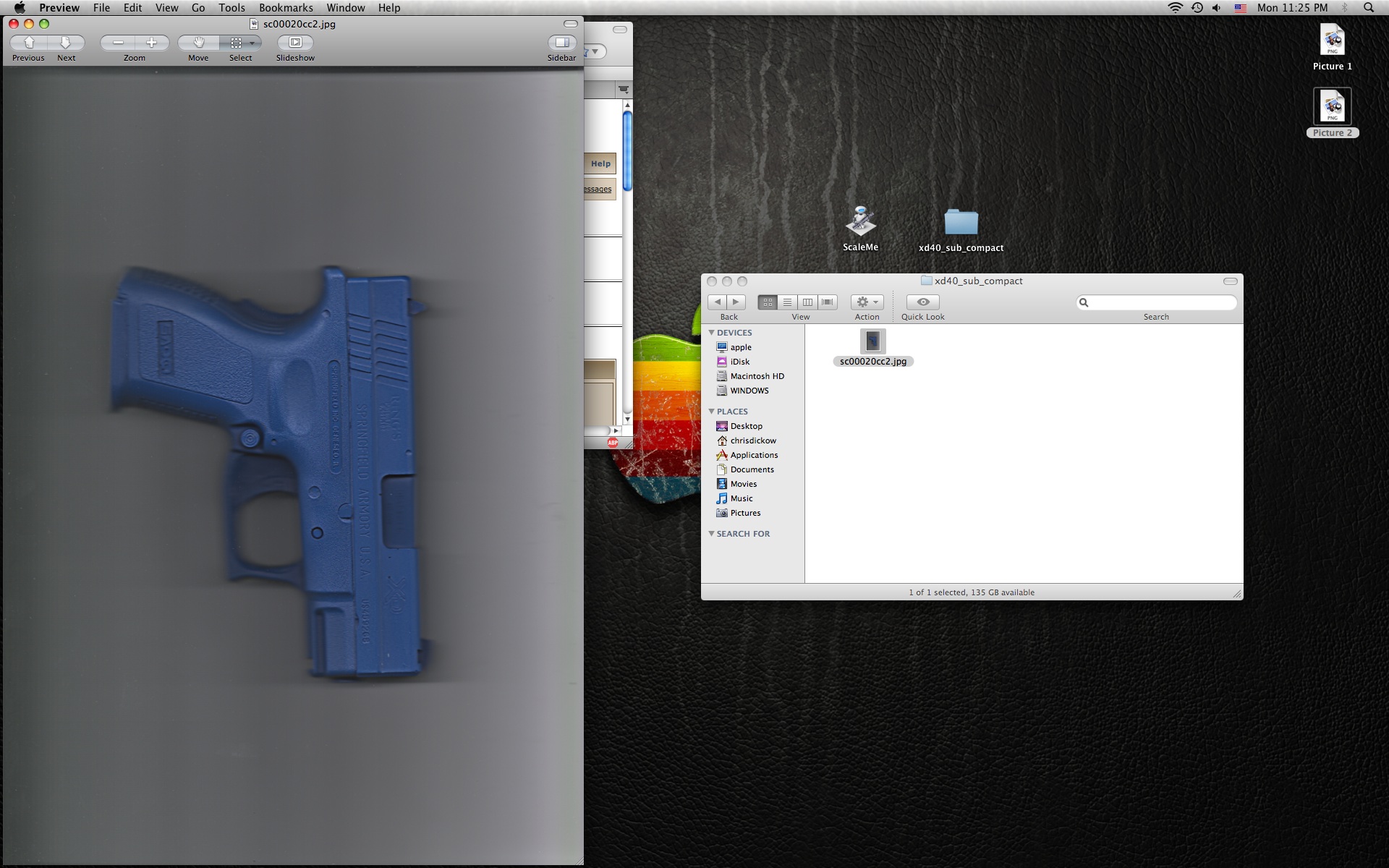Go to the Next image in Preview
Image resolution: width=1389 pixels, height=868 pixels.
66,43
